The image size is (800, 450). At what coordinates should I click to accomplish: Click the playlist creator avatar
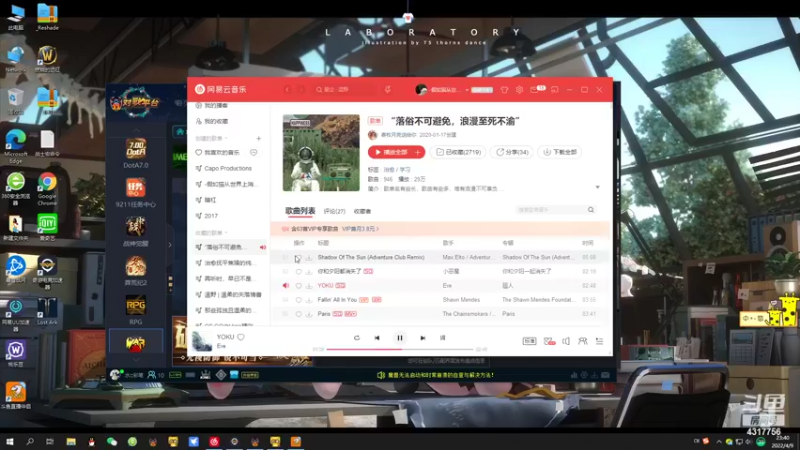click(x=372, y=135)
